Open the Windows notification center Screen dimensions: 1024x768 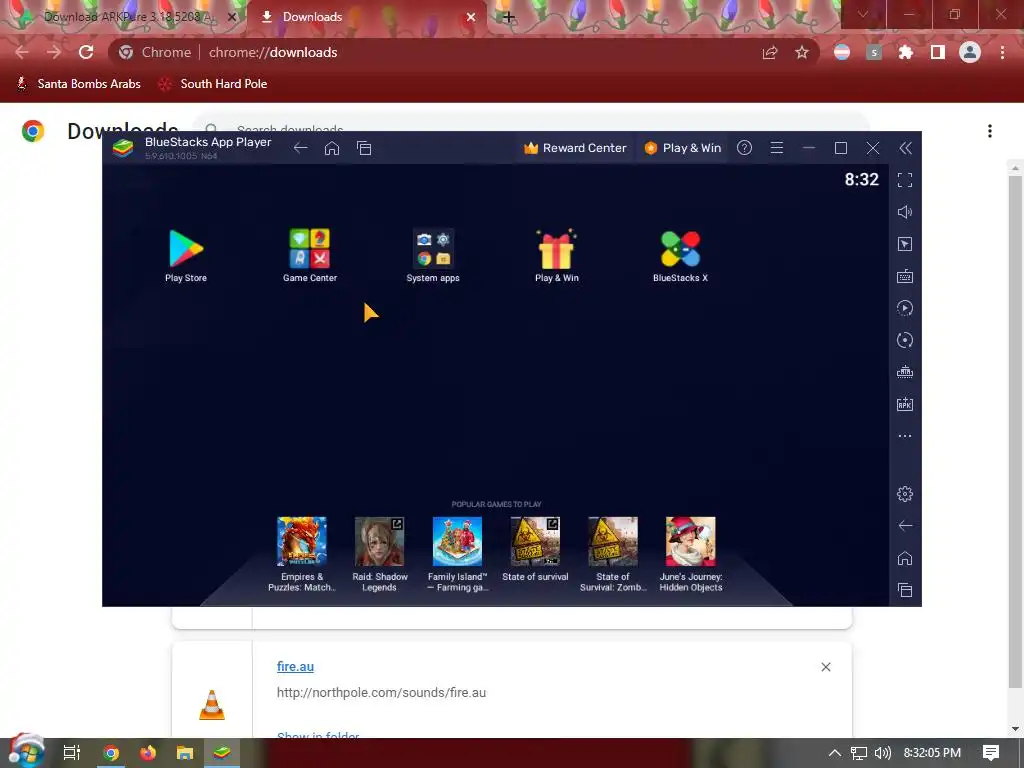991,753
